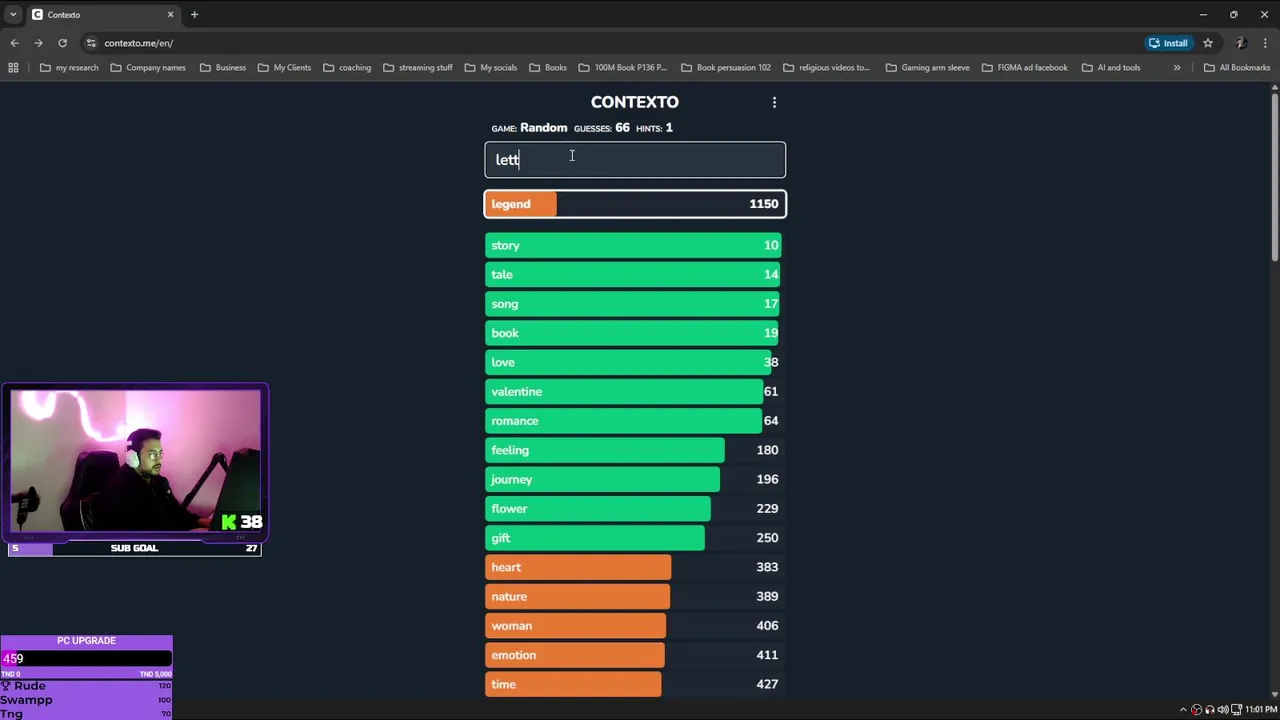
Task: Open the Book persuasion 102 bookmark folder
Action: point(726,68)
